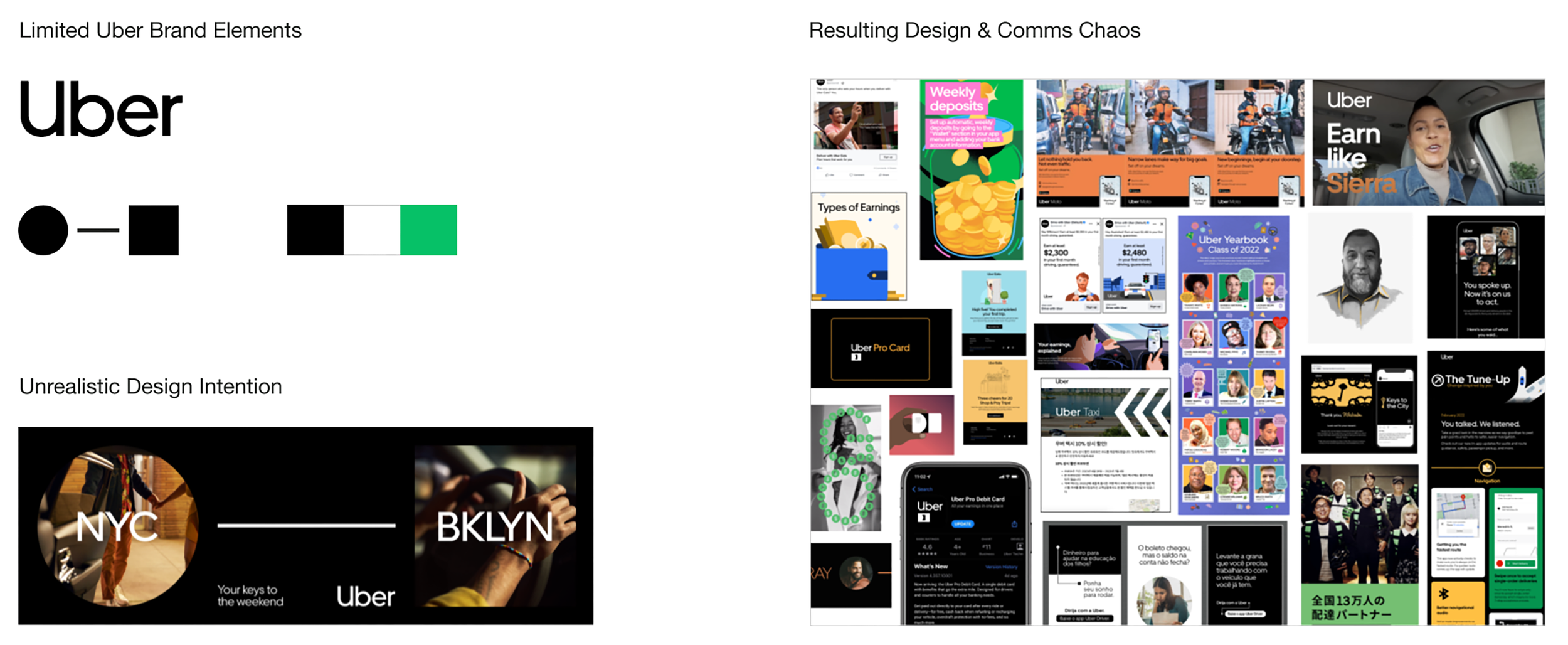Open the 'O boleto chegou' white card
Screen dimensions: 1568x645
click(1164, 575)
